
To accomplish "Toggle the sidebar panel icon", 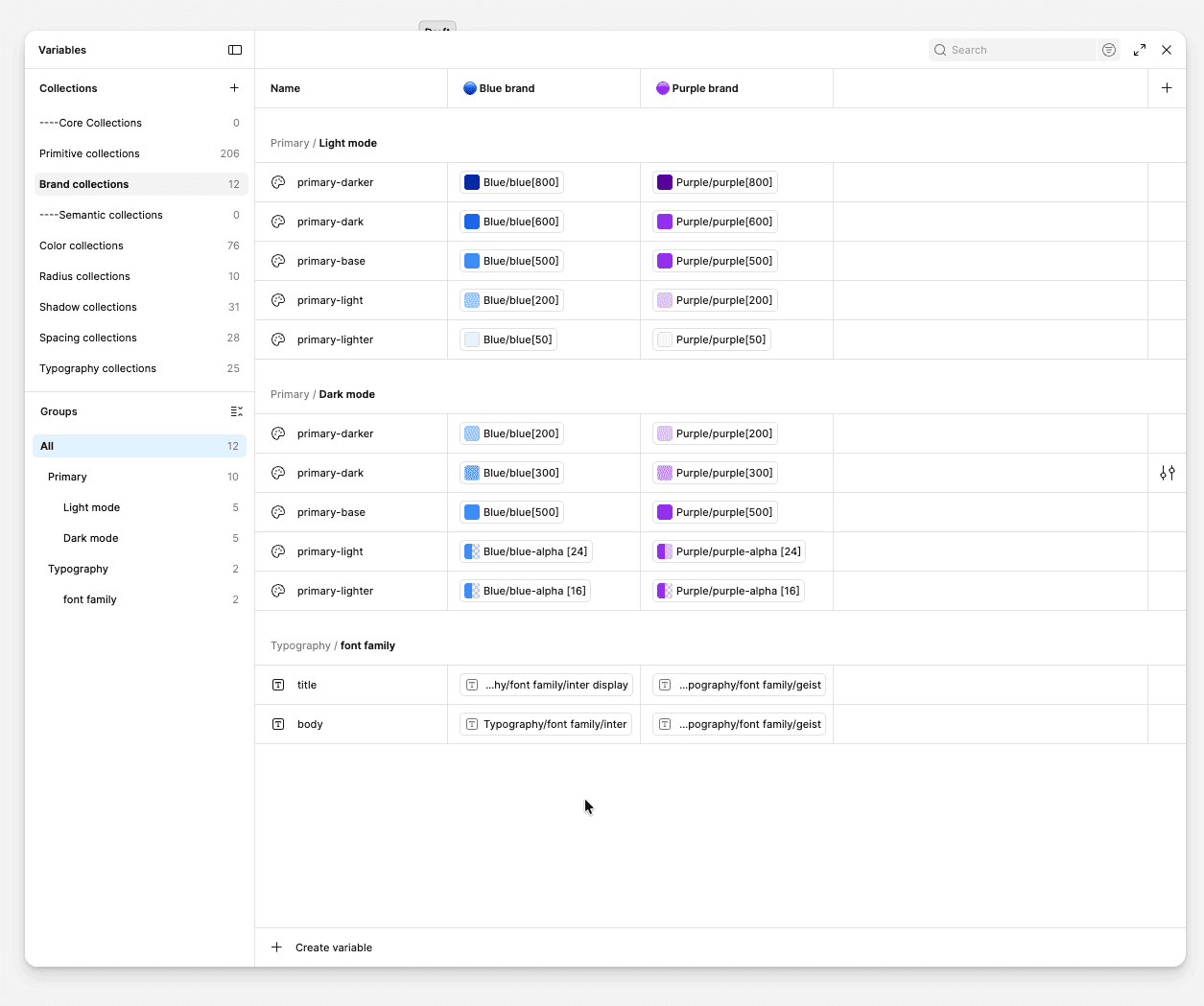I will click(x=235, y=50).
